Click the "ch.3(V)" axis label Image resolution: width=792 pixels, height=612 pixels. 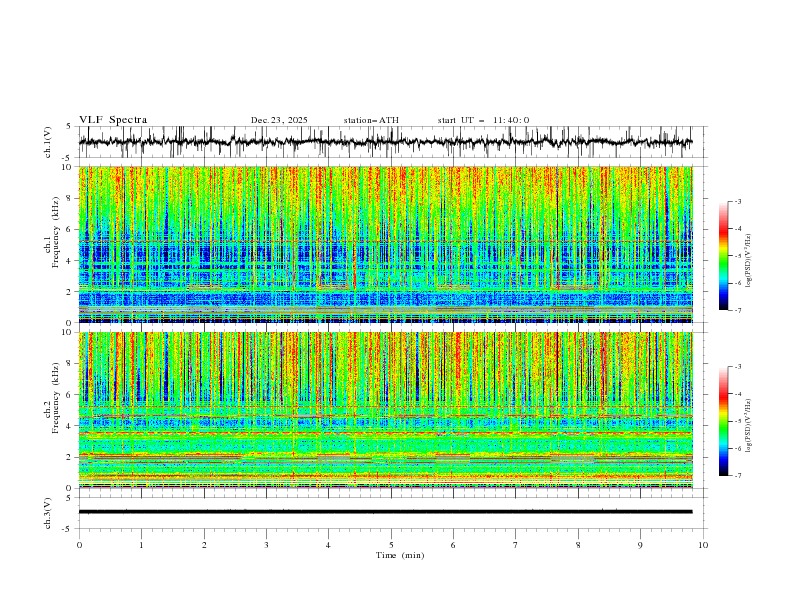click(x=48, y=513)
